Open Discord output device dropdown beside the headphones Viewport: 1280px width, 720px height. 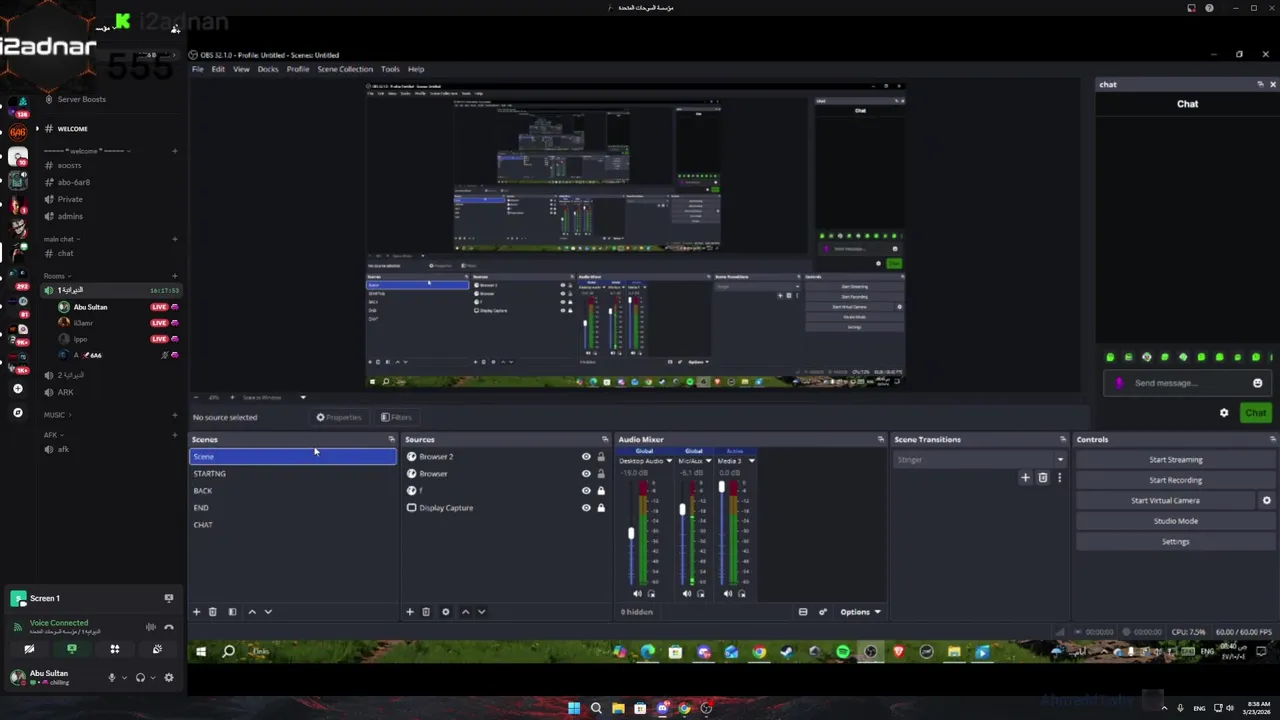[153, 677]
